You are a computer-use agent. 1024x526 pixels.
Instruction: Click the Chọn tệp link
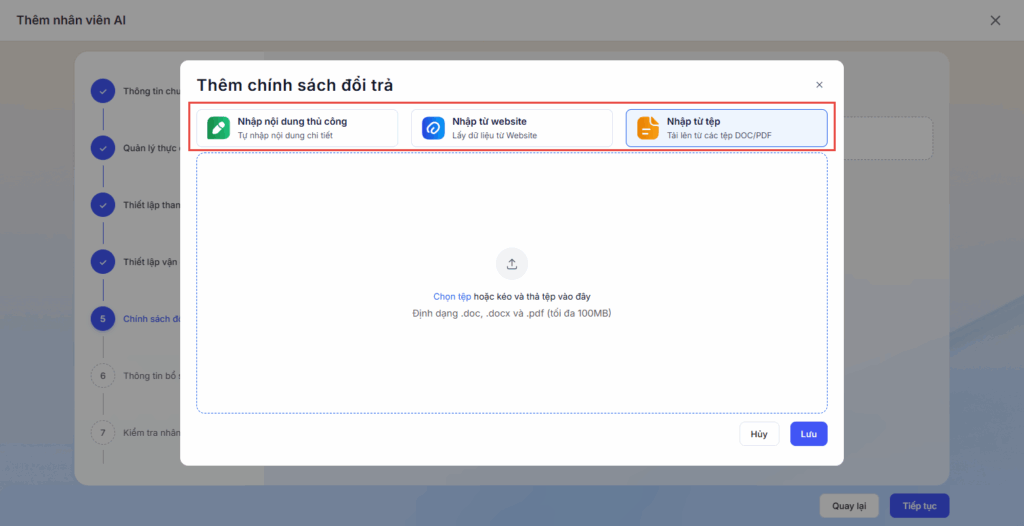(451, 297)
